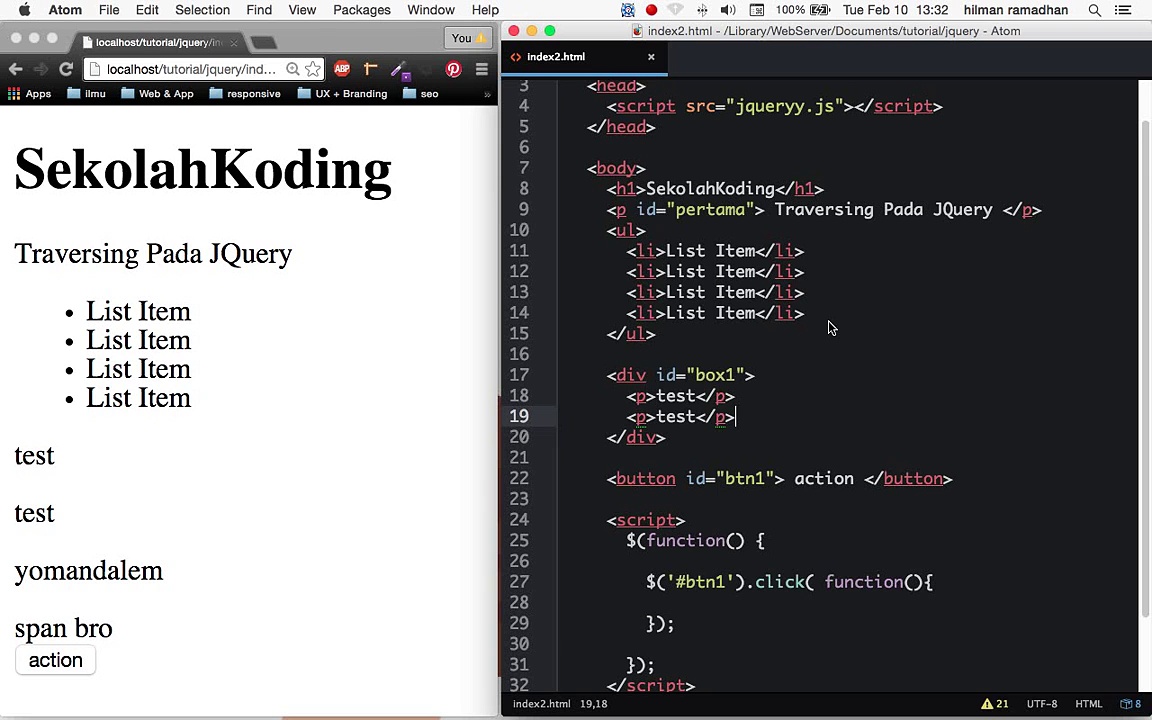Open the package updates indicator 8
The image size is (1152, 720).
click(1131, 704)
